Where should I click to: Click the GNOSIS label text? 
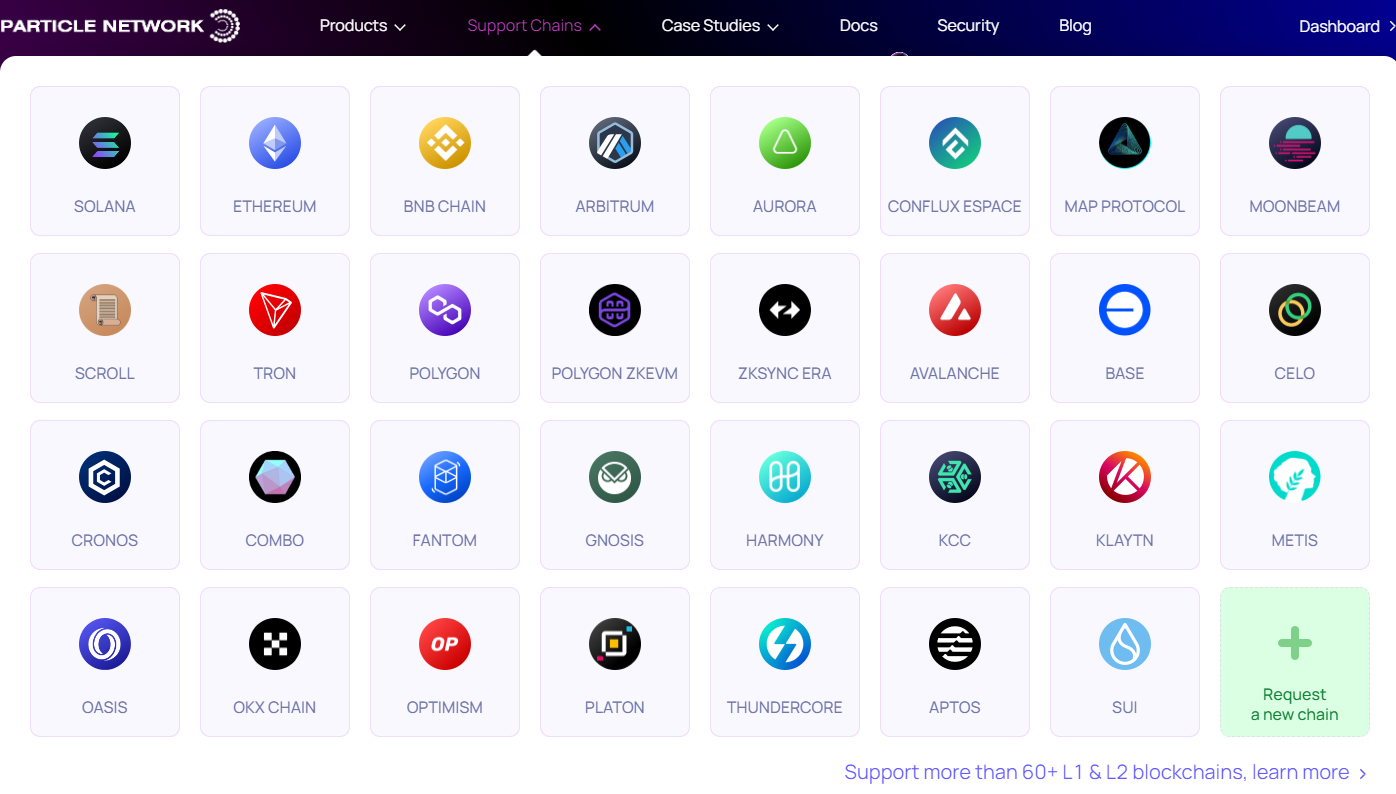coord(615,541)
